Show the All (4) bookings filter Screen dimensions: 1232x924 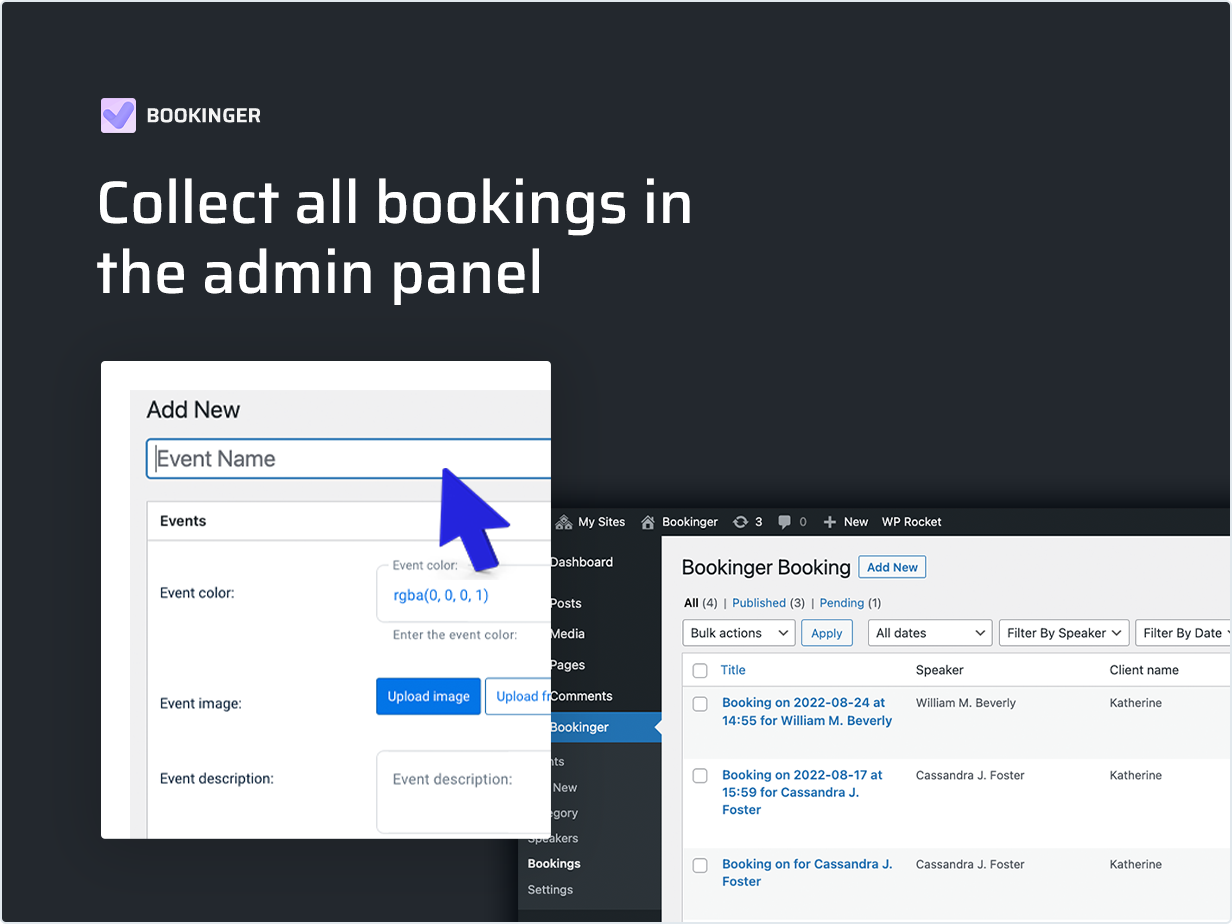click(700, 603)
